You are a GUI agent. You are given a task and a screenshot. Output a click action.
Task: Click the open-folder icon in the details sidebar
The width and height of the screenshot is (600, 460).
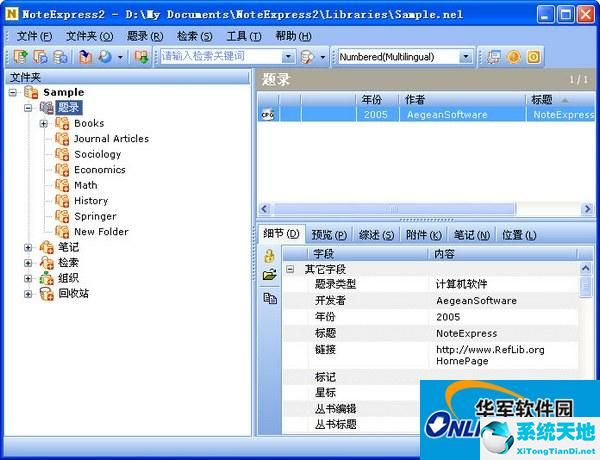click(269, 275)
